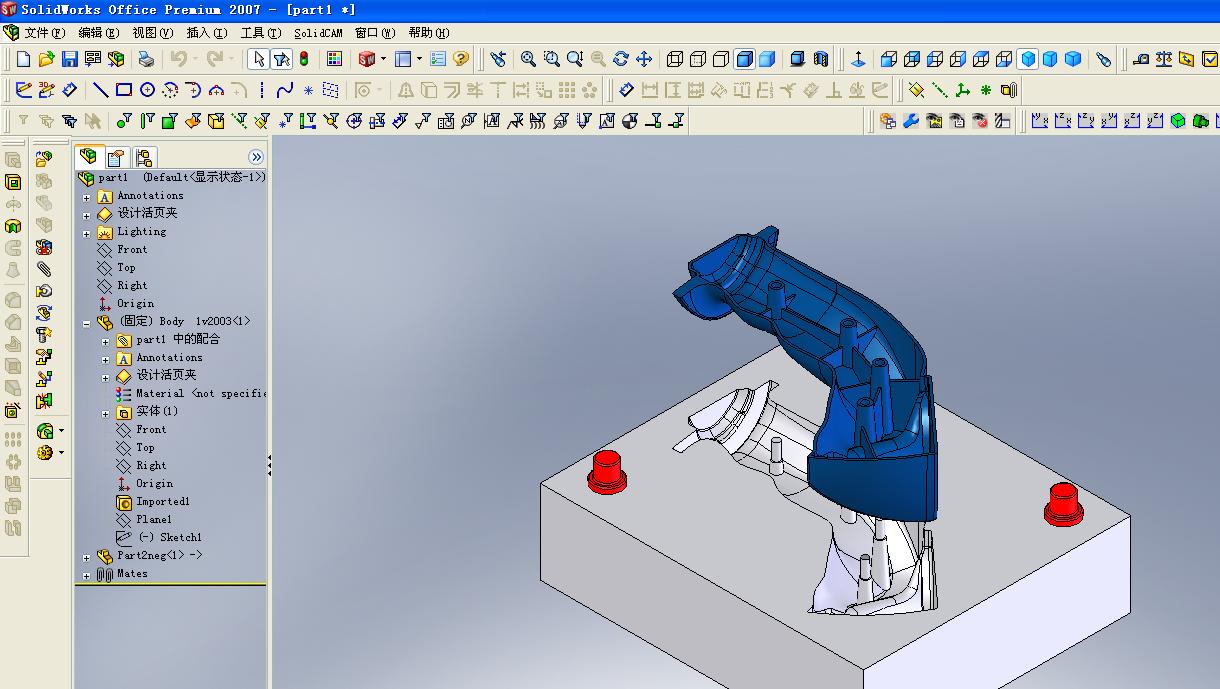1220x689 pixels.
Task: Select the Centerline sketch tool
Action: coord(262,90)
